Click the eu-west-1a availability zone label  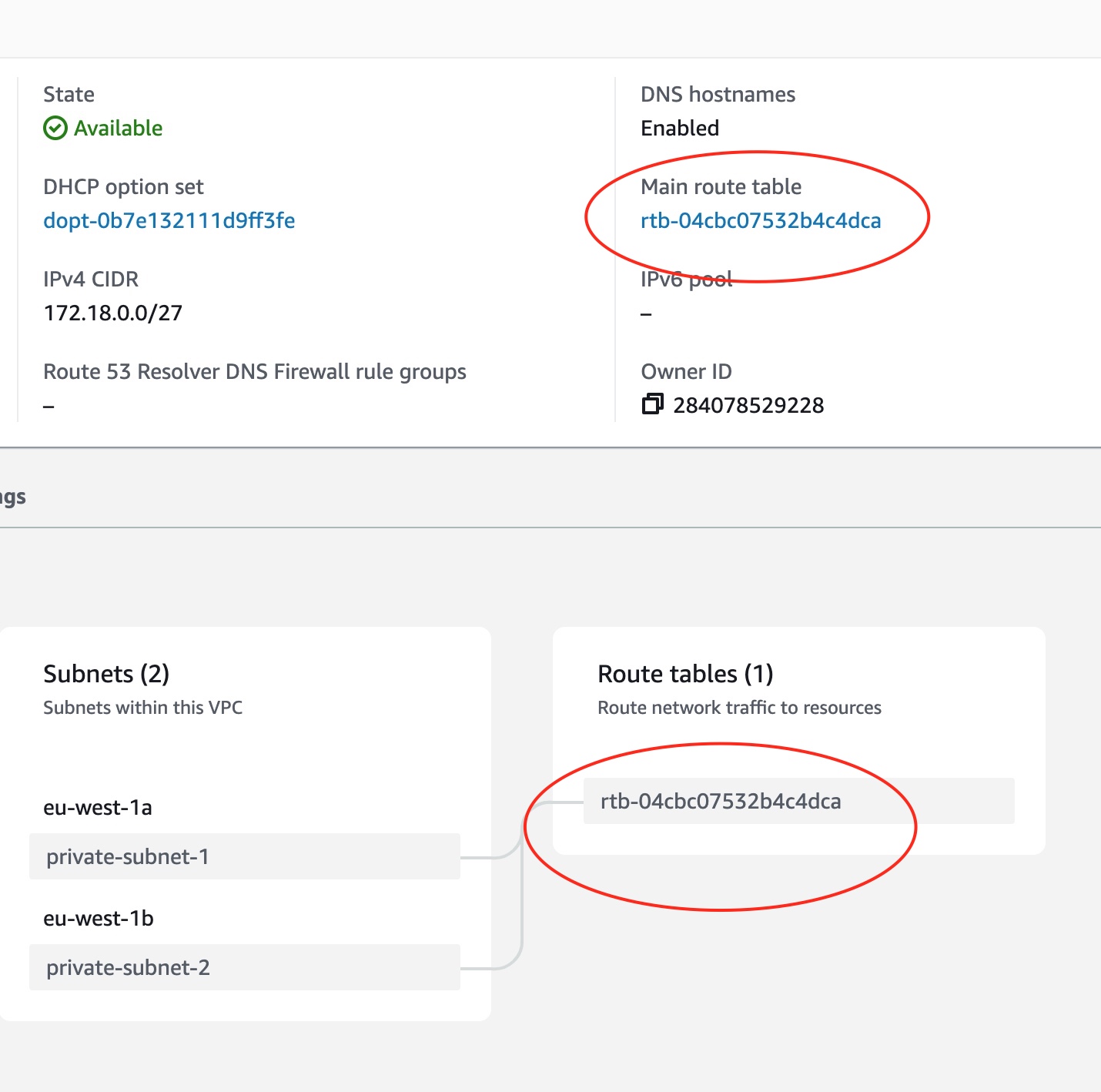tap(98, 807)
